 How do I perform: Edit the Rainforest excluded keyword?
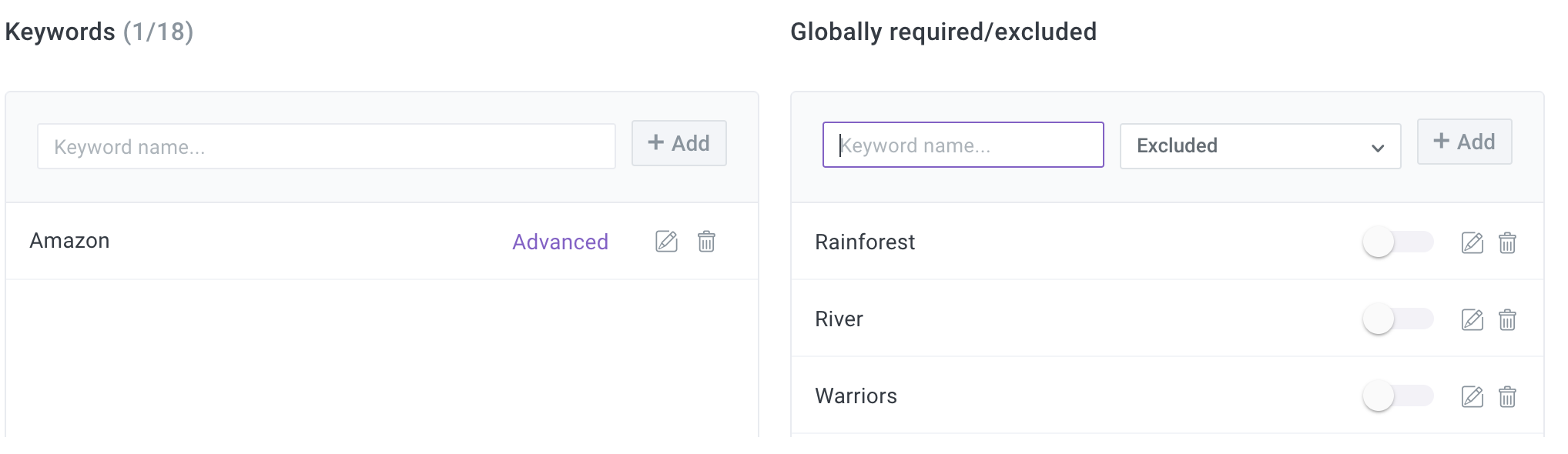pos(1473,243)
